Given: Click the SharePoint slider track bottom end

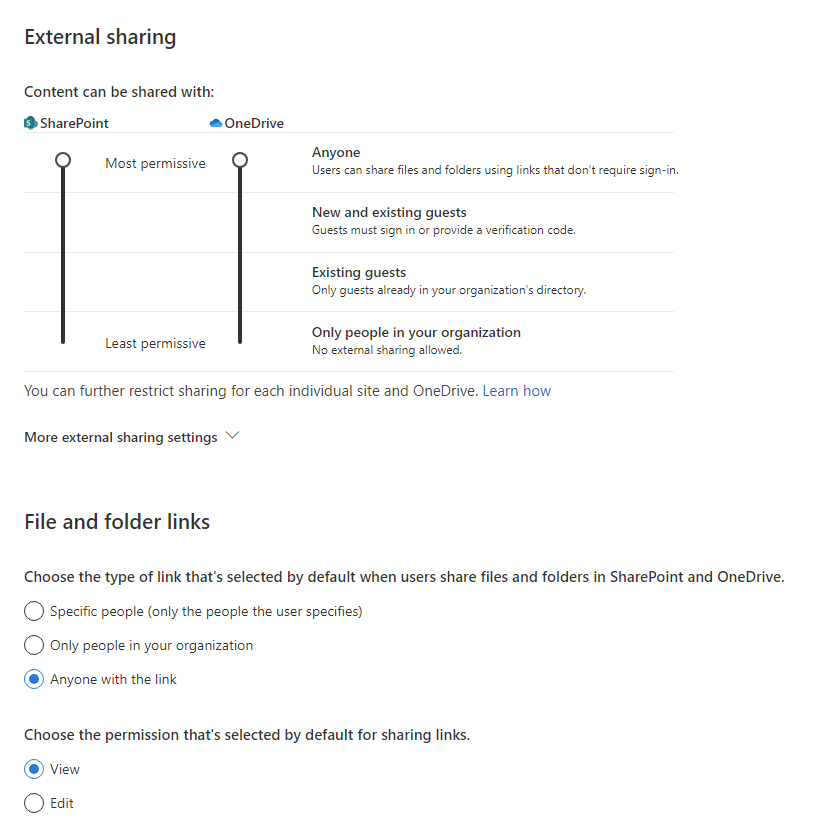Looking at the screenshot, I should 63,339.
